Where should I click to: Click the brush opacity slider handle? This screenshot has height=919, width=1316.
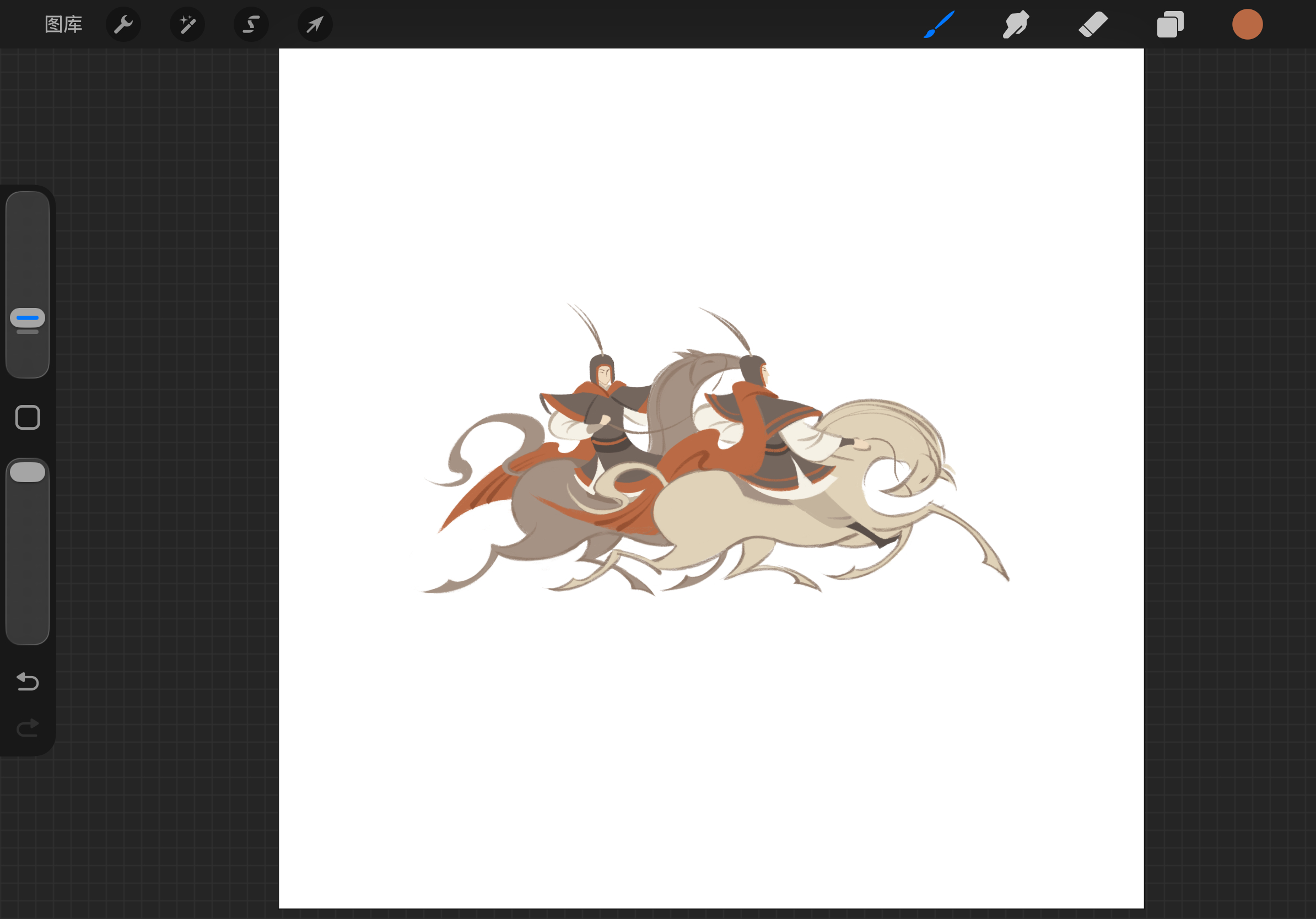coord(28,472)
